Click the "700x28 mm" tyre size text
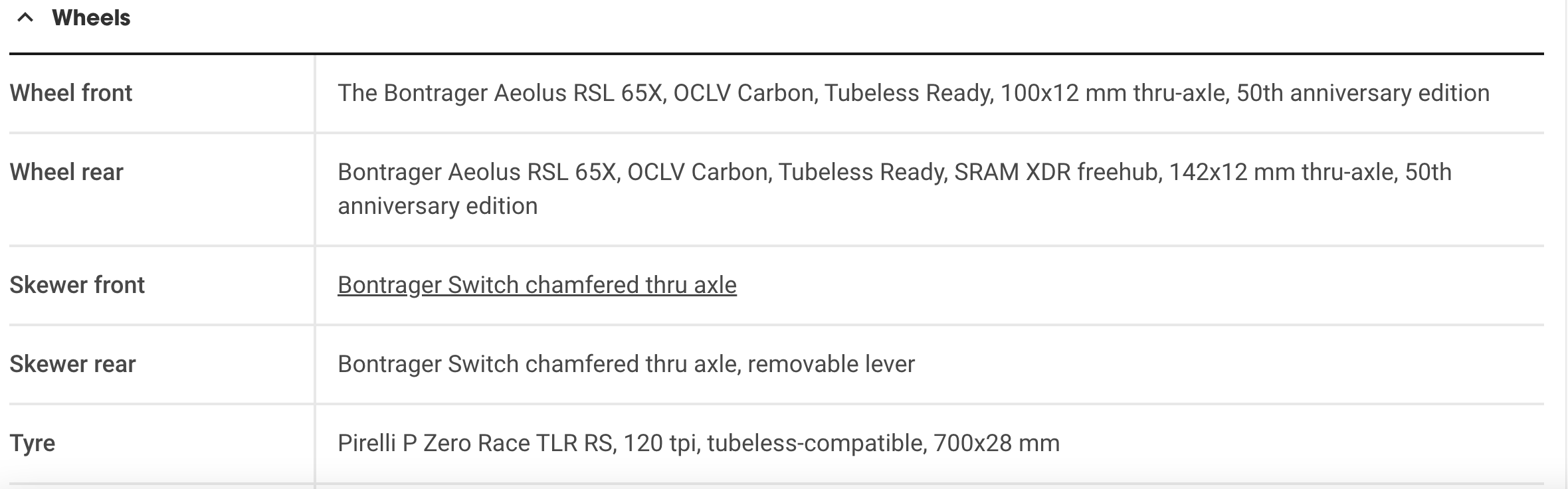The height and width of the screenshot is (489, 1568). pyautogui.click(x=996, y=443)
